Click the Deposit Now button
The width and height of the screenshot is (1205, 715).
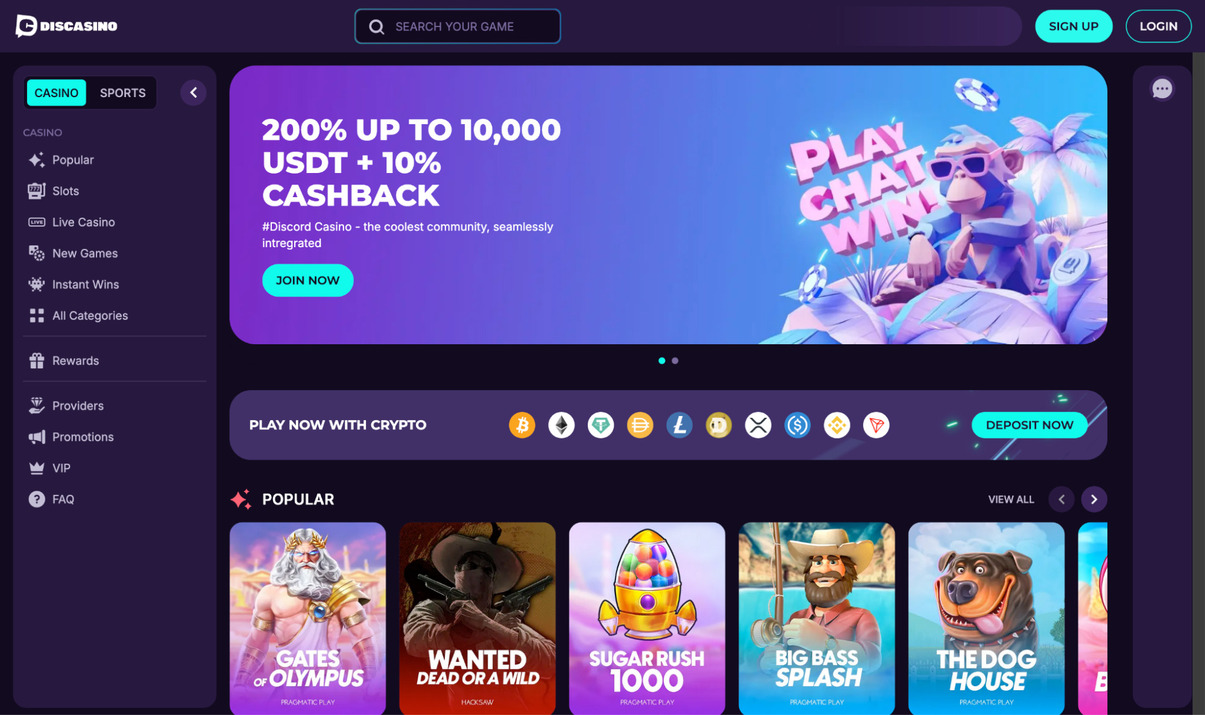1029,425
